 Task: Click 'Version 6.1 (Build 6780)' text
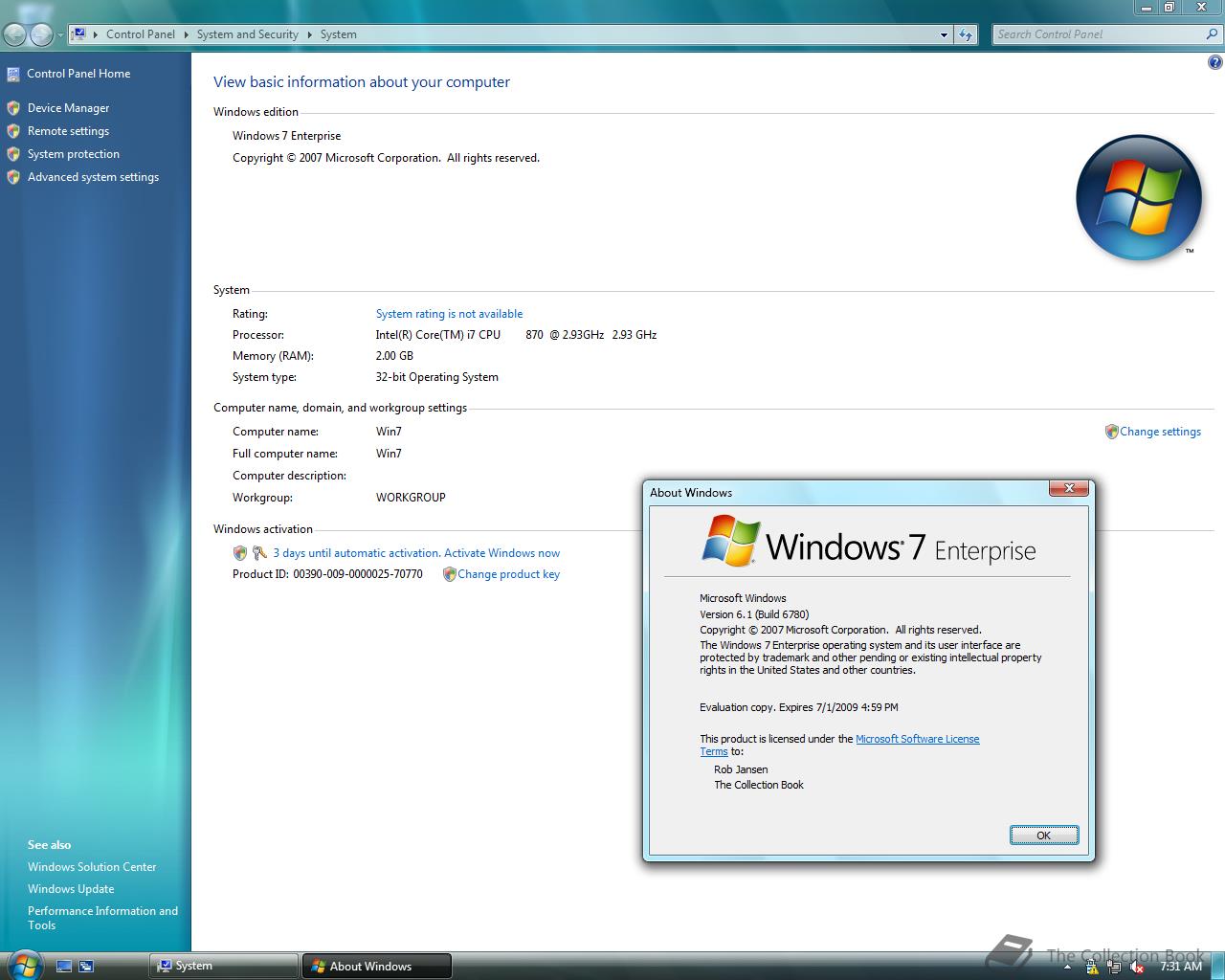pyautogui.click(x=754, y=614)
